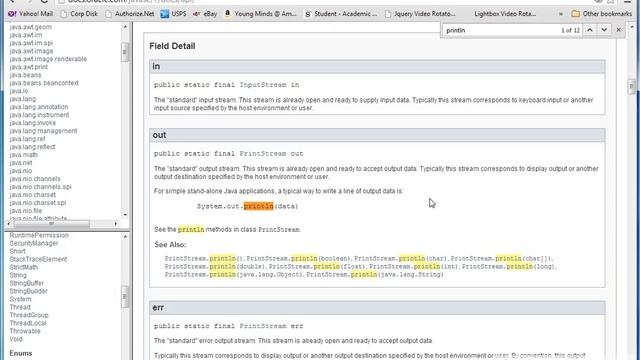Close the find bar
Image resolution: width=640 pixels, height=360 pixels.
coord(618,30)
